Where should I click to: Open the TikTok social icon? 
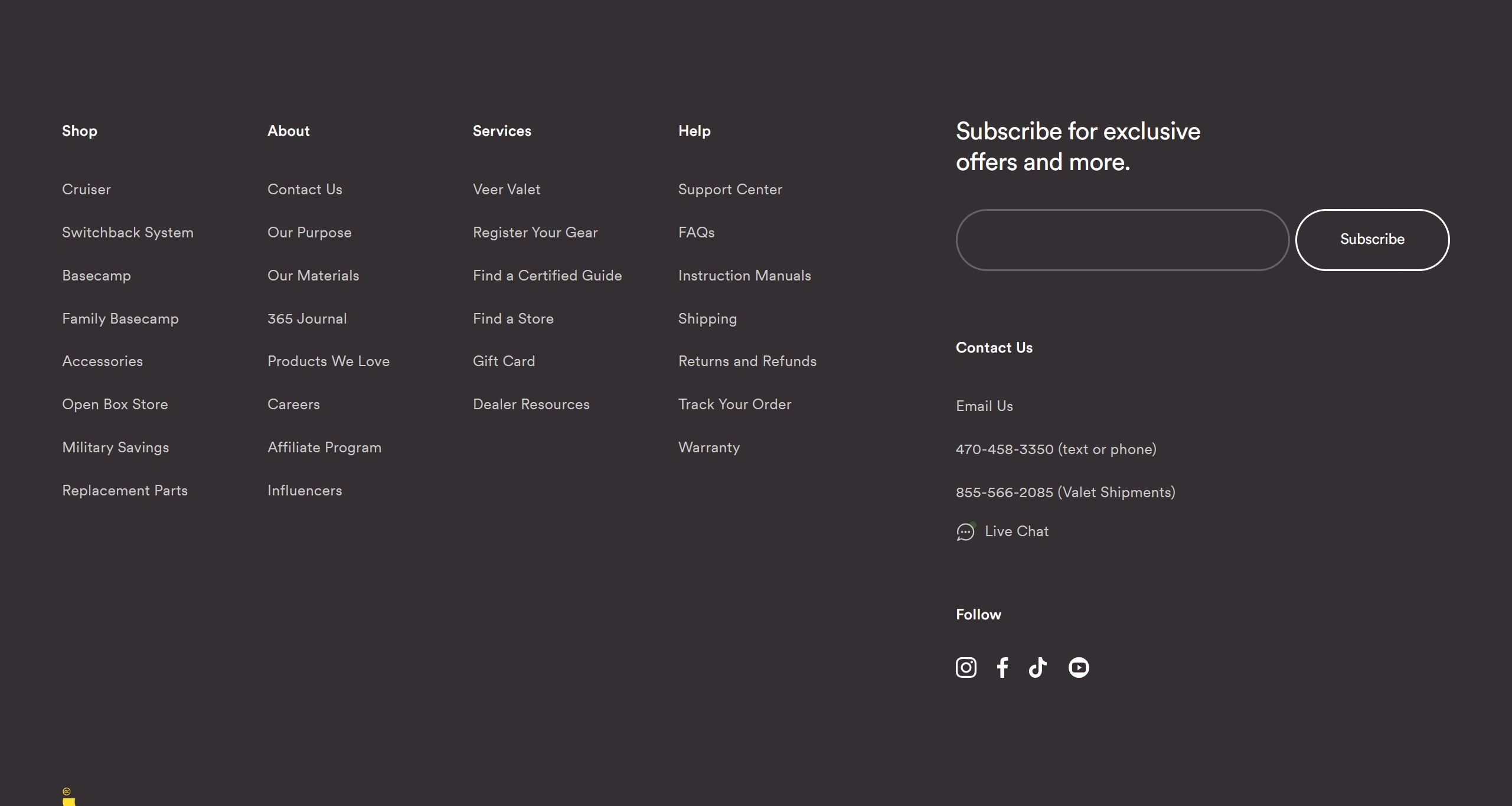pyautogui.click(x=1037, y=667)
